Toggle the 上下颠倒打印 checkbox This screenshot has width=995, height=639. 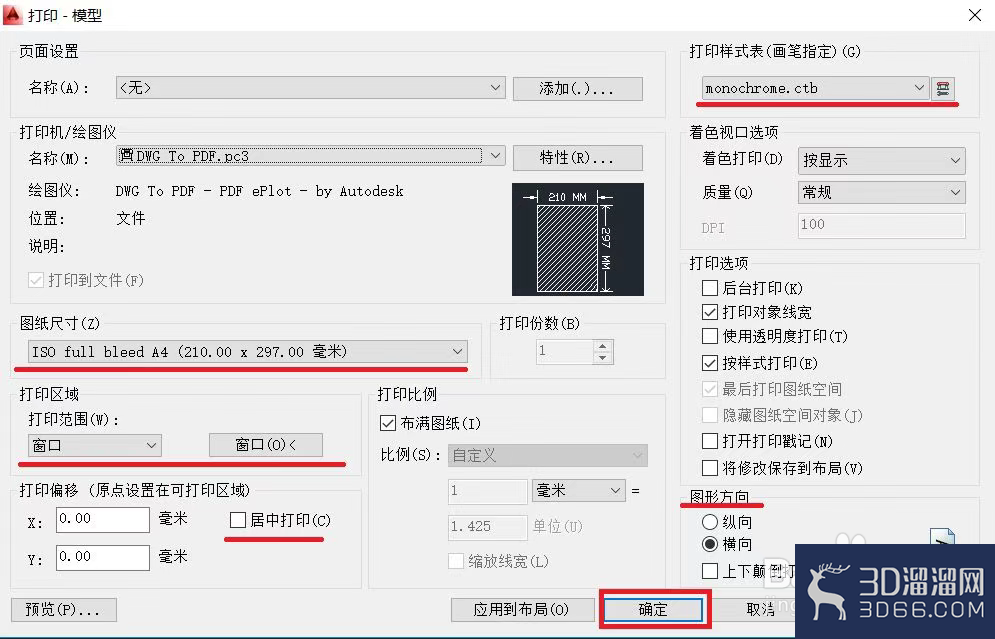pos(709,570)
